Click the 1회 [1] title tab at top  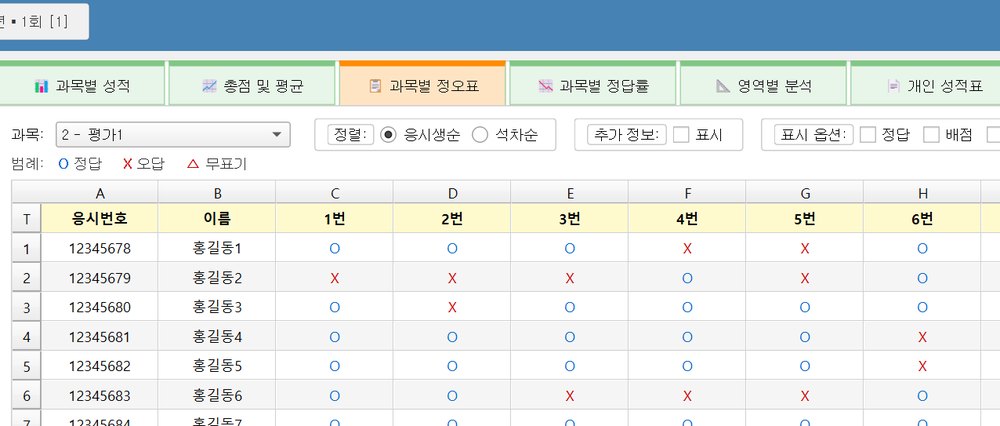(x=43, y=21)
